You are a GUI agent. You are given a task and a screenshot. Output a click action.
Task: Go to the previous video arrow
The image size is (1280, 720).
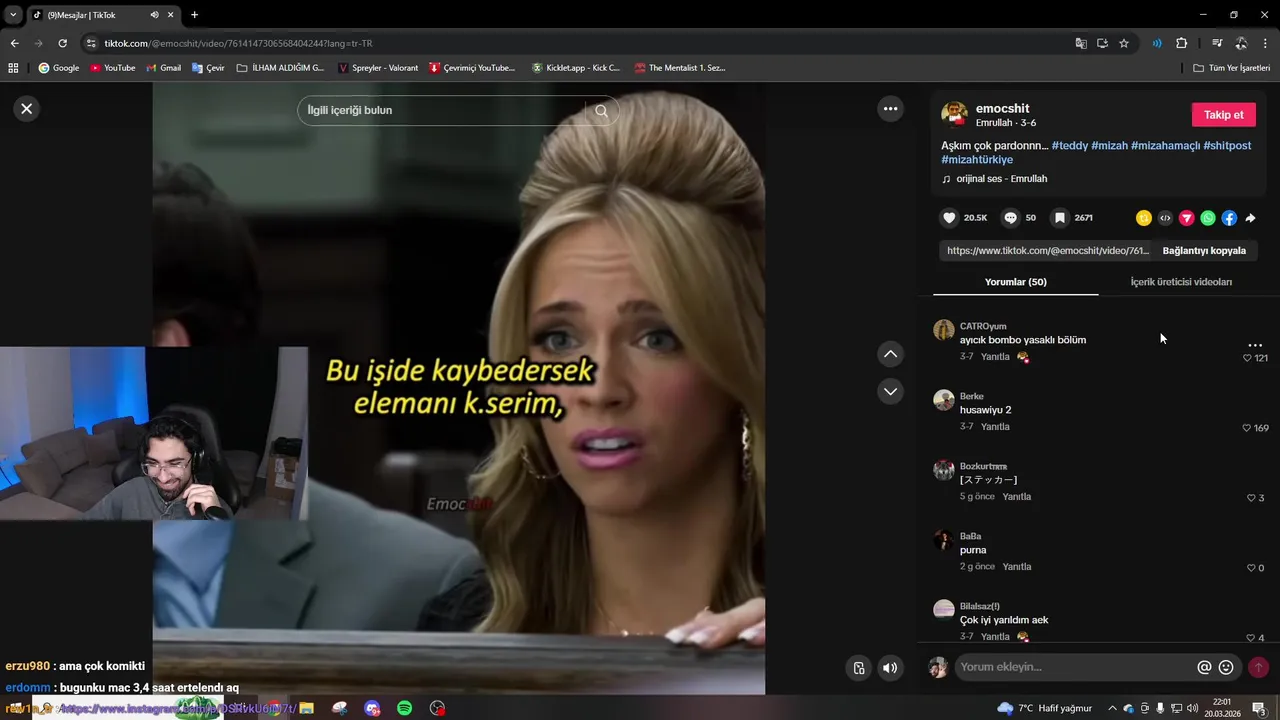click(890, 354)
